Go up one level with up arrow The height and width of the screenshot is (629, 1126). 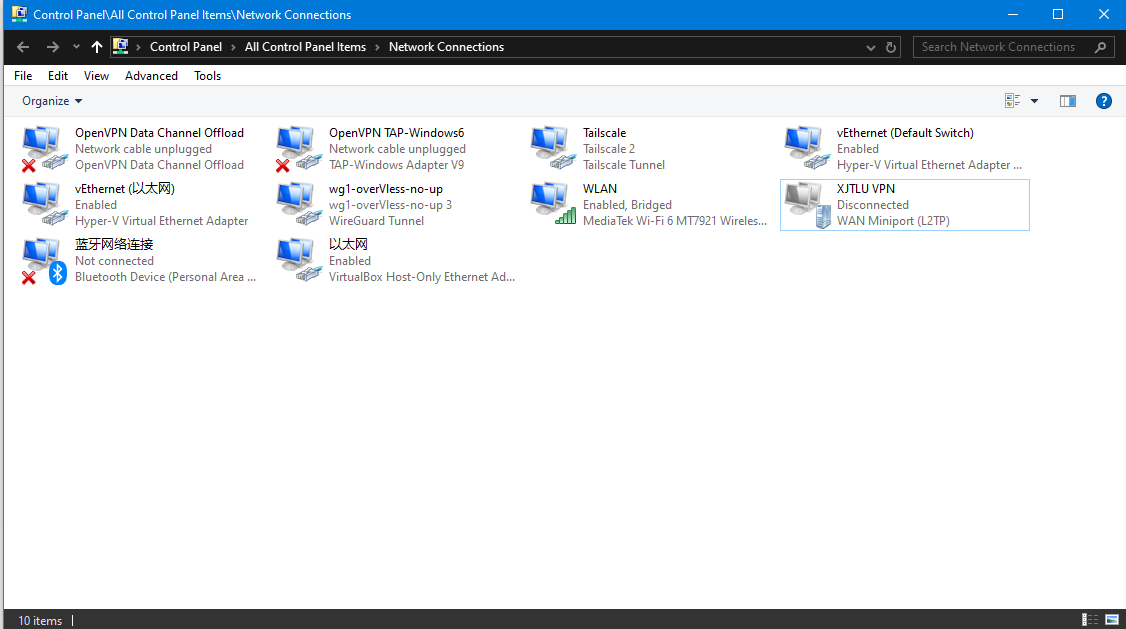97,47
